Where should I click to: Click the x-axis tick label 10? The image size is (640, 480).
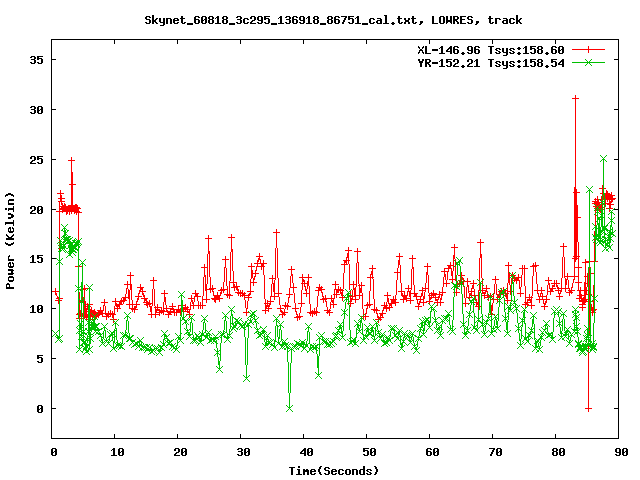(x=117, y=452)
